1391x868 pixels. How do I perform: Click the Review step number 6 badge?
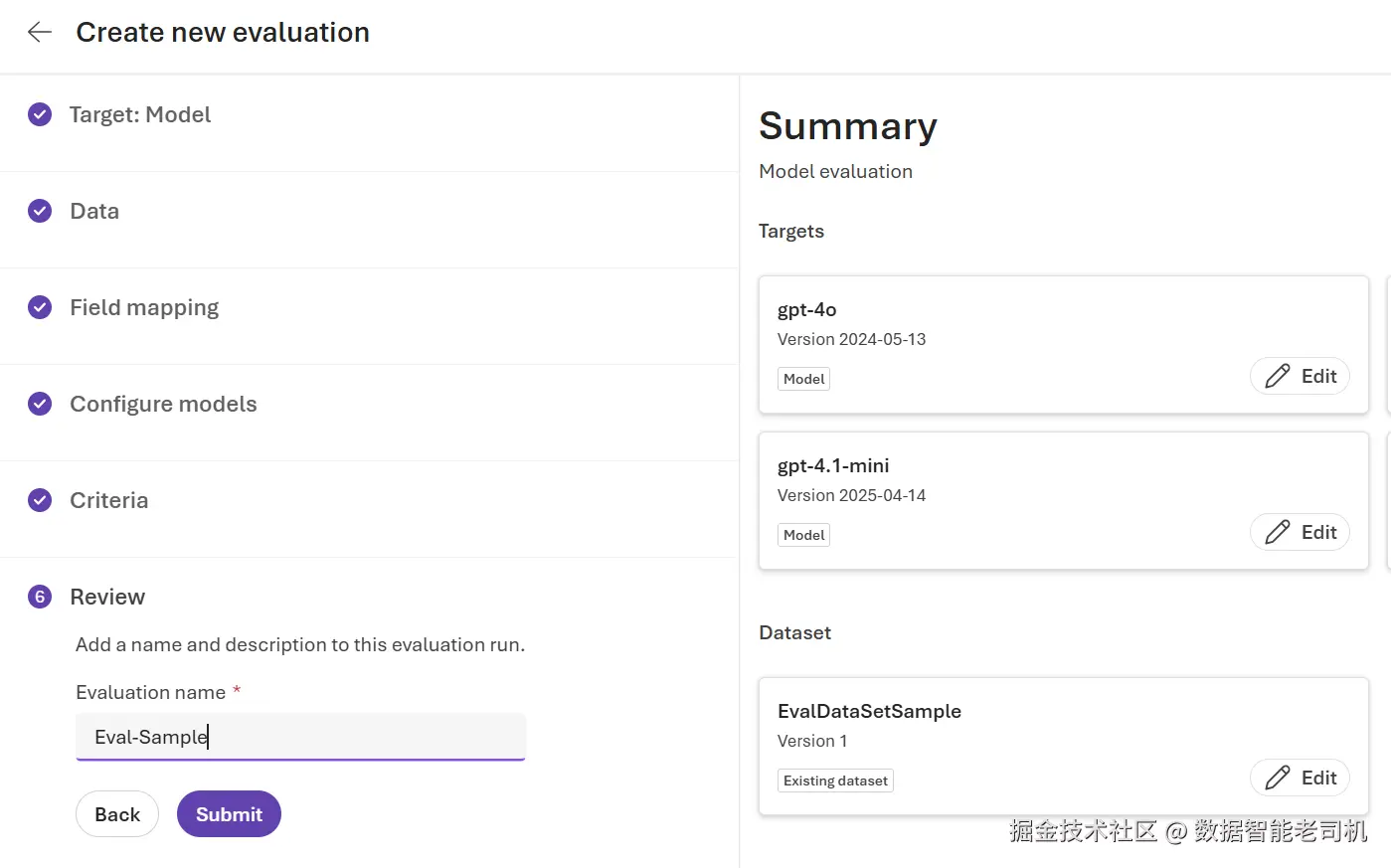[40, 597]
